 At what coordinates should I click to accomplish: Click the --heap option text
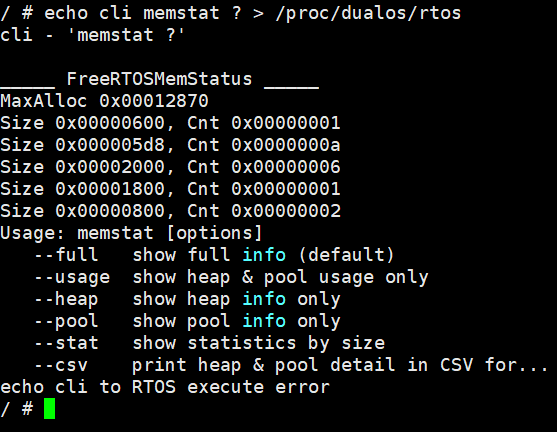(x=66, y=299)
